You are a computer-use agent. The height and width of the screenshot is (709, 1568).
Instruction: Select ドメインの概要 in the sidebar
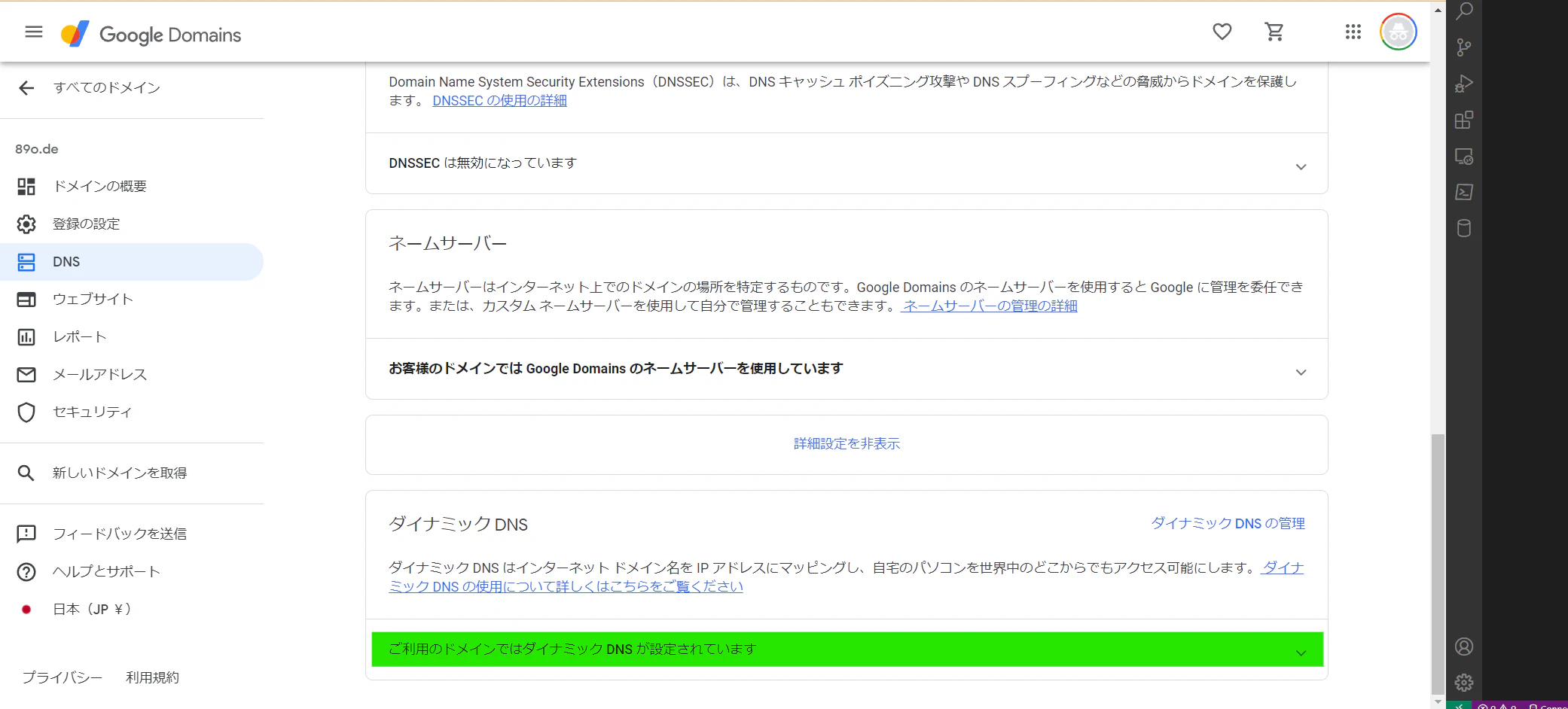(x=132, y=187)
